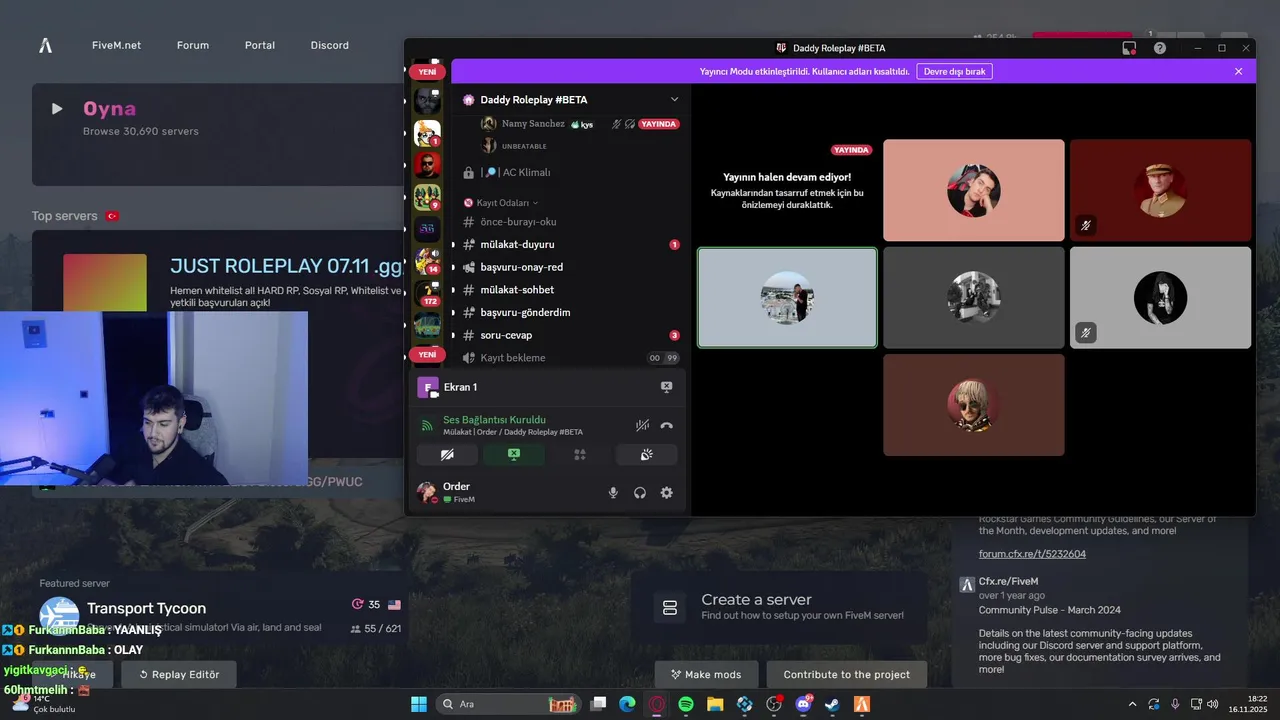Open Discord help question mark icon
1280x720 pixels.
[1160, 48]
